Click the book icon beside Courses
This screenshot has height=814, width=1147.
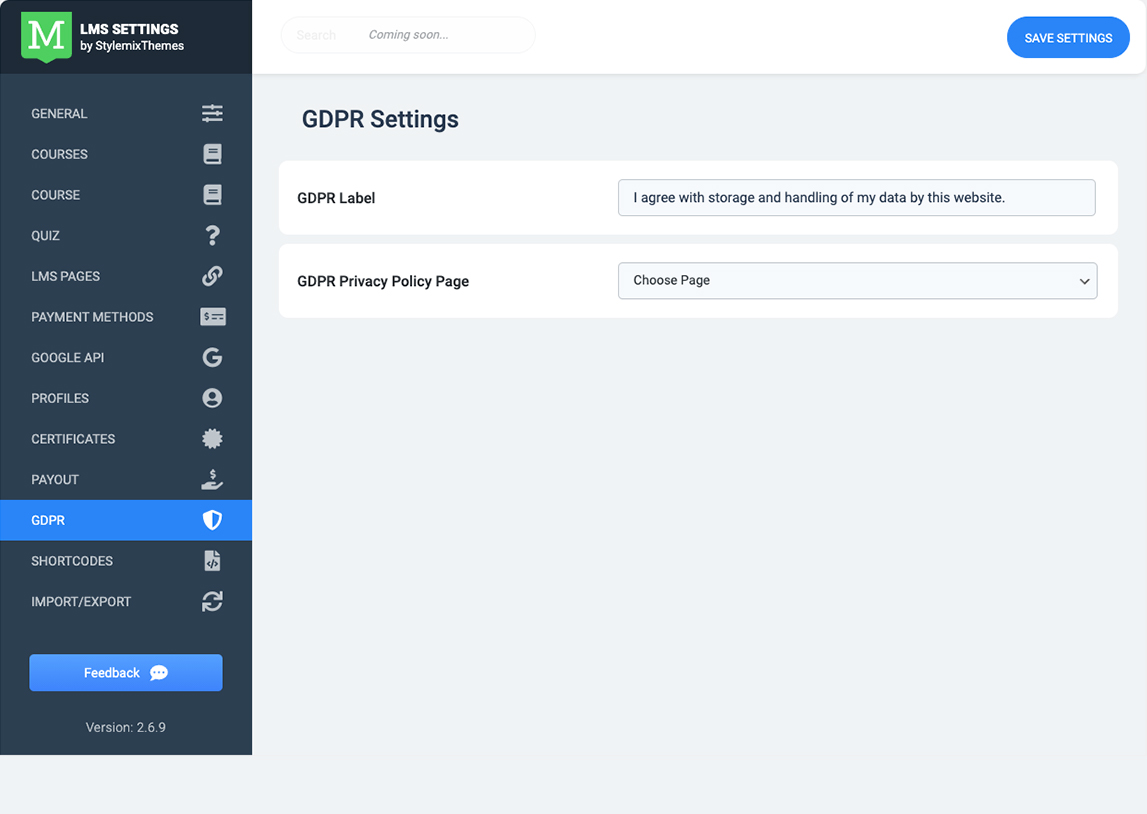[212, 154]
